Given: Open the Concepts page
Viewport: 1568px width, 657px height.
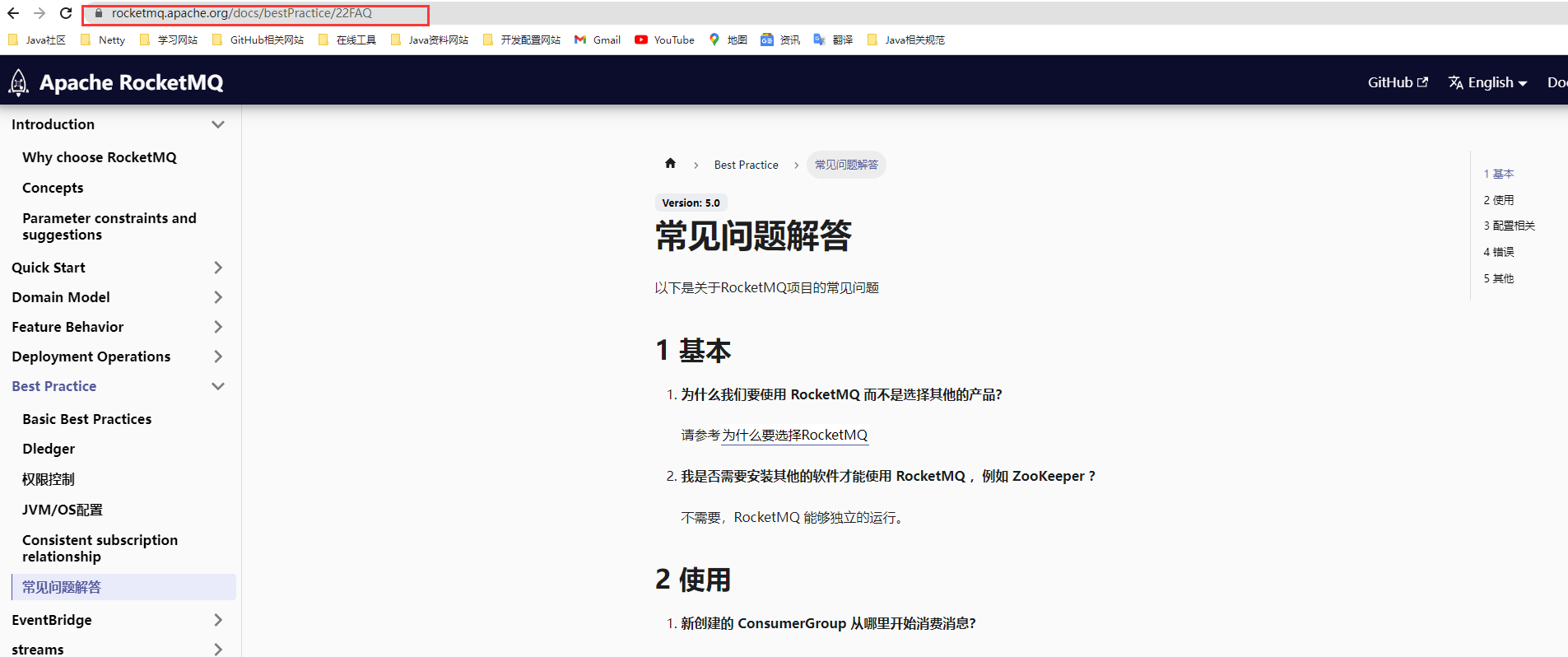Looking at the screenshot, I should pos(53,188).
